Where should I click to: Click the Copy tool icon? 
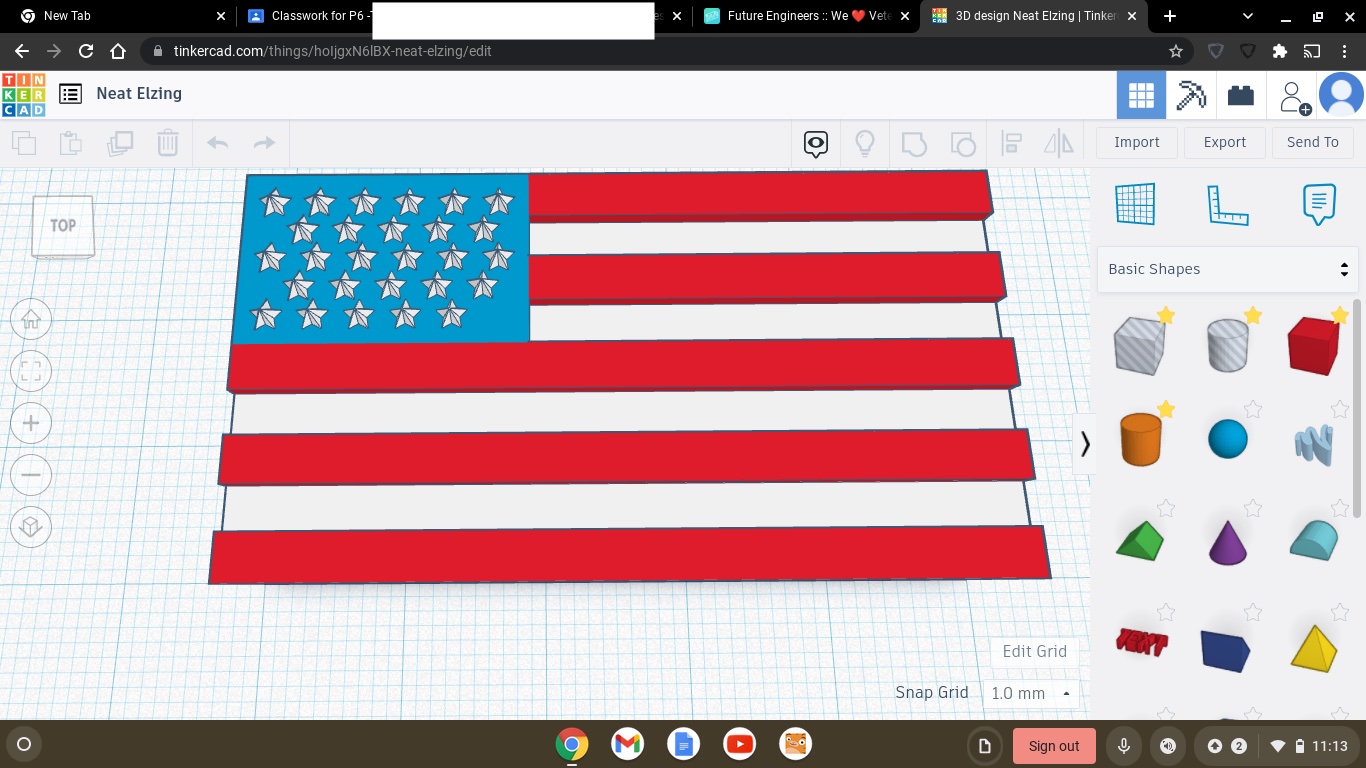[24, 143]
